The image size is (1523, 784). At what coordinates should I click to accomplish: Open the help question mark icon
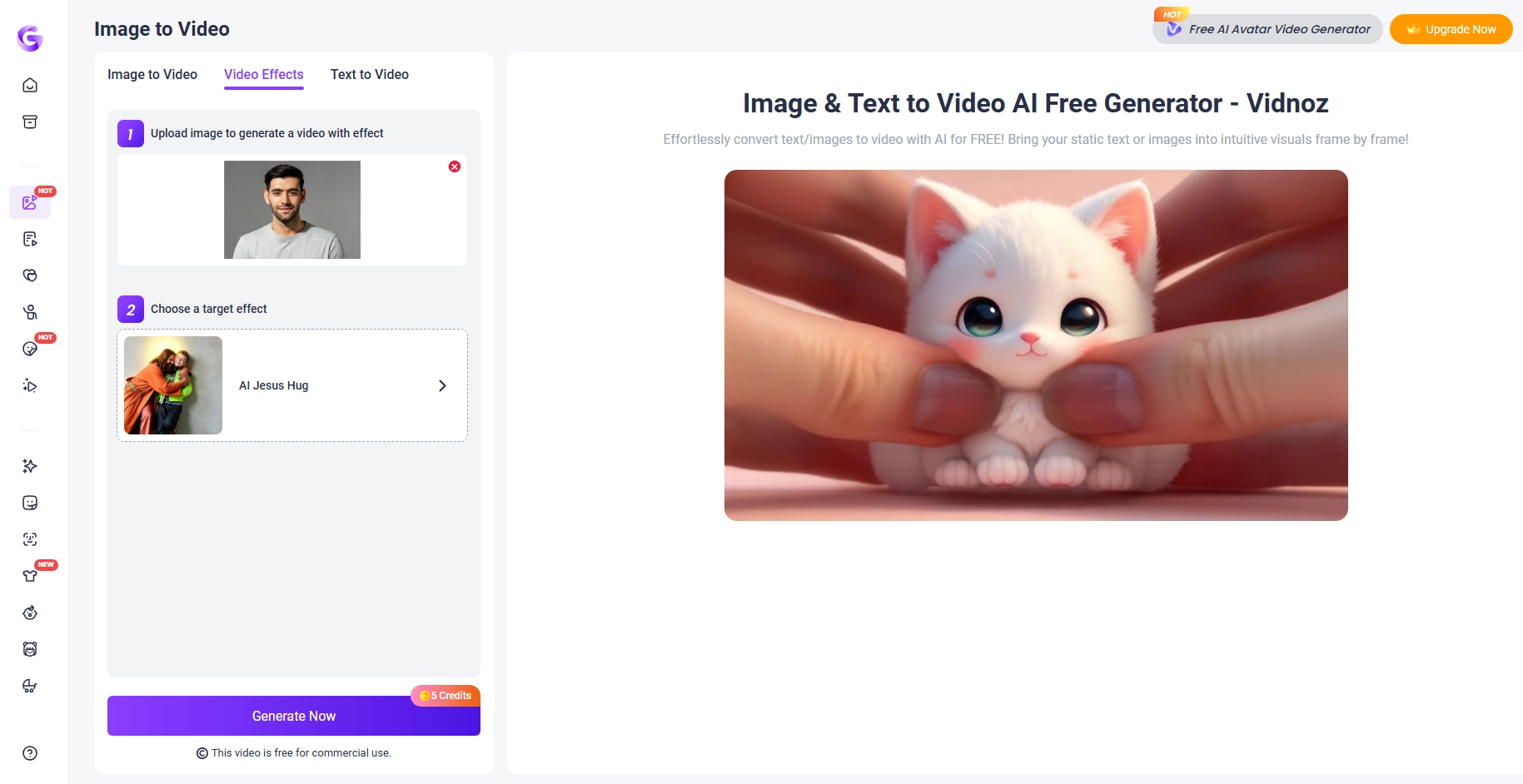pyautogui.click(x=29, y=753)
